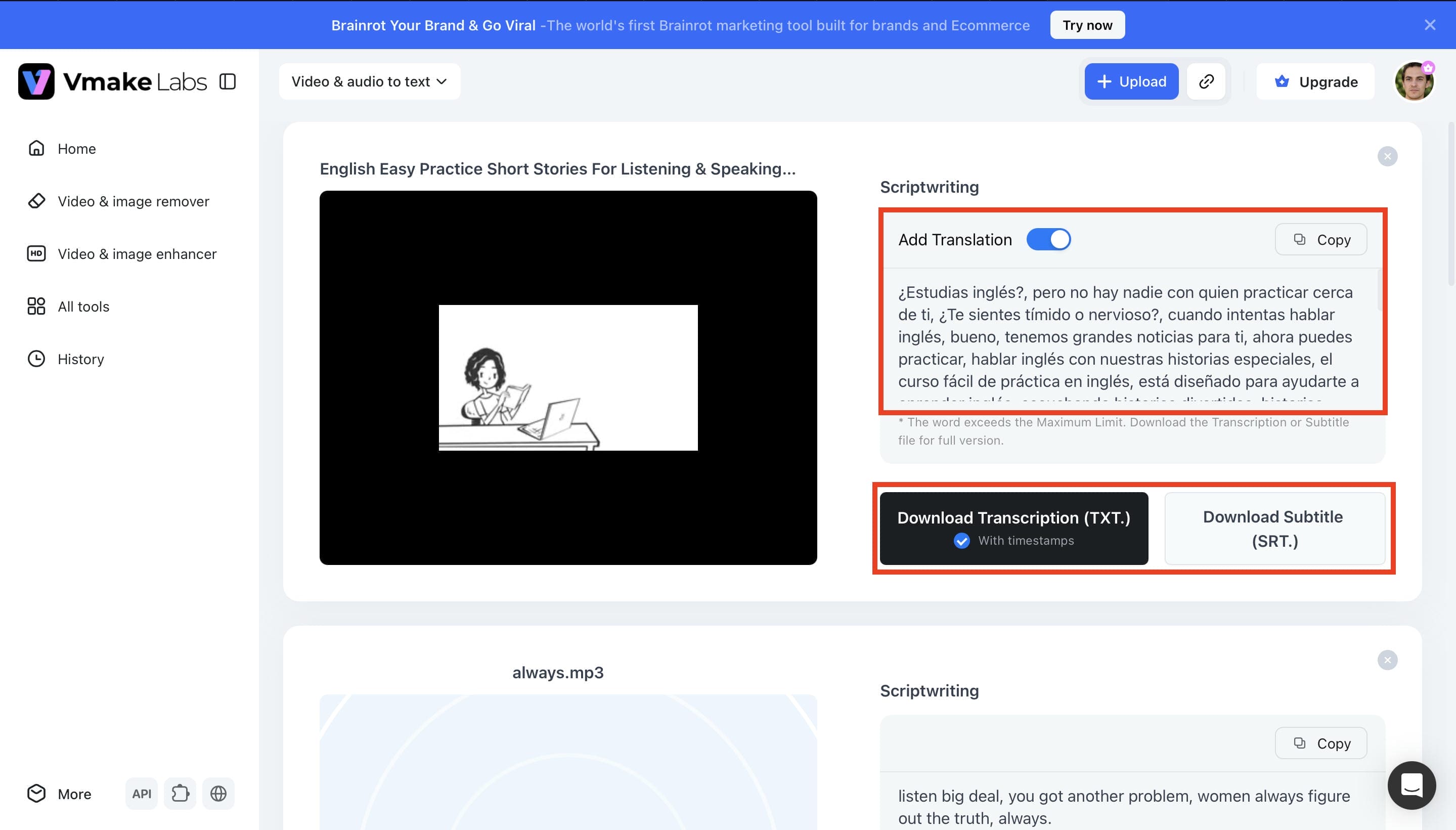Image resolution: width=1456 pixels, height=830 pixels.
Task: Click the always.mp3 file name
Action: [557, 673]
